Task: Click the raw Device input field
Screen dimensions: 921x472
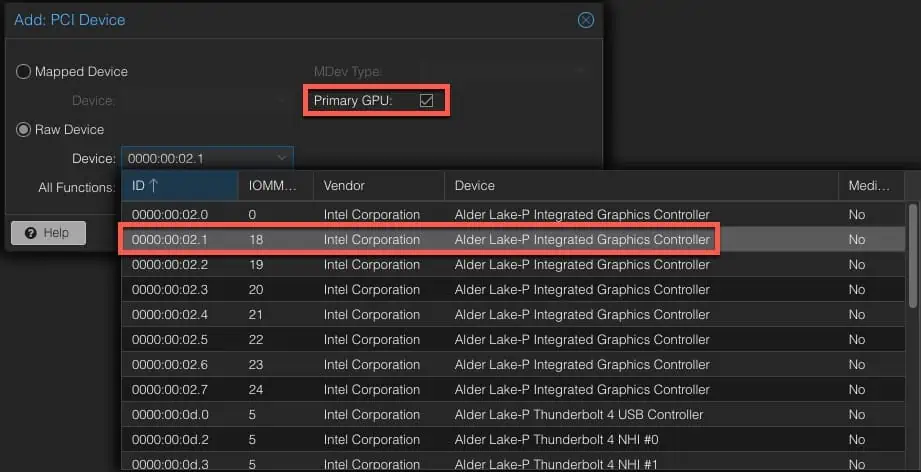Action: [x=195, y=158]
